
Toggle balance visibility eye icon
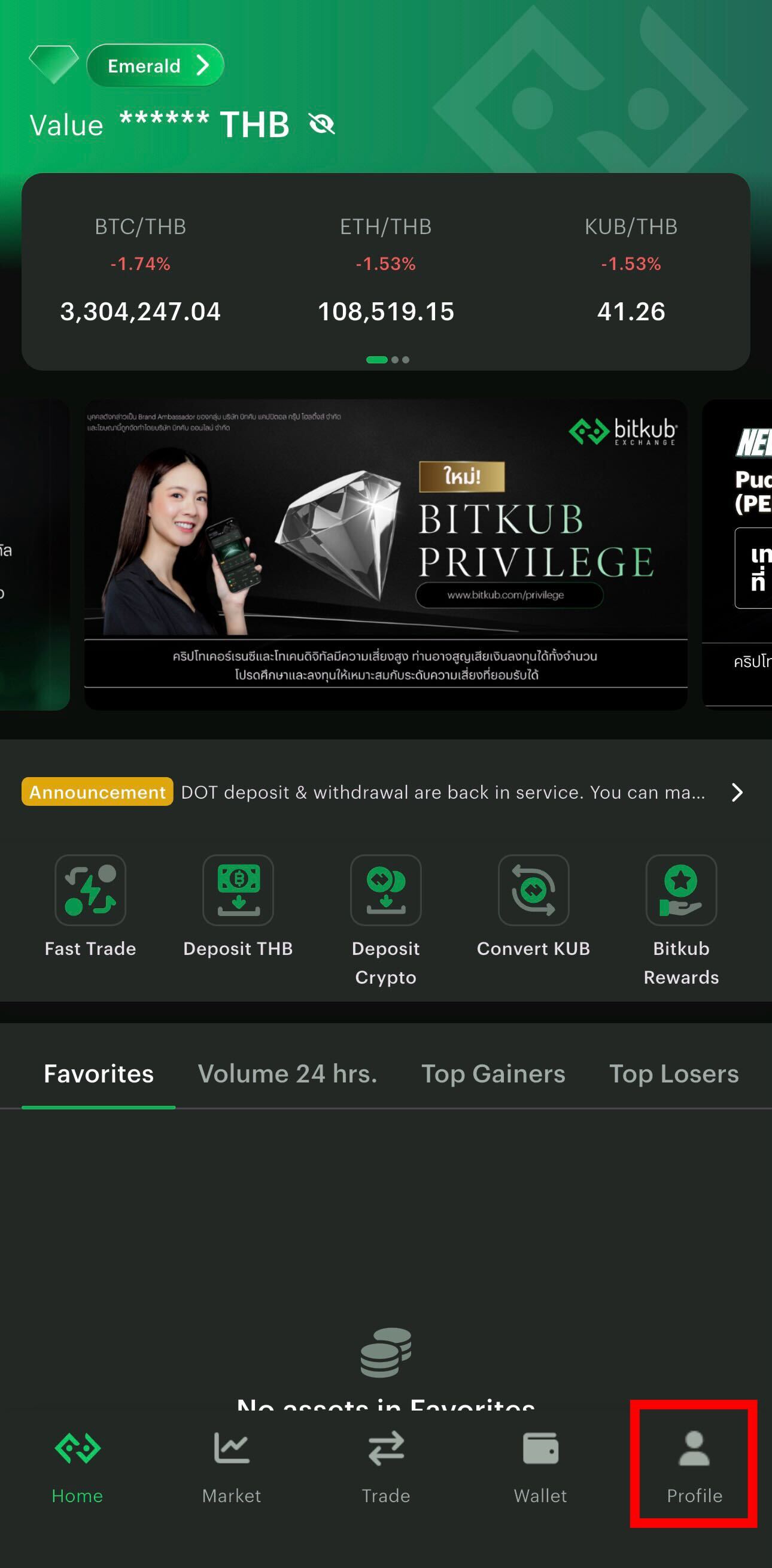(x=322, y=124)
